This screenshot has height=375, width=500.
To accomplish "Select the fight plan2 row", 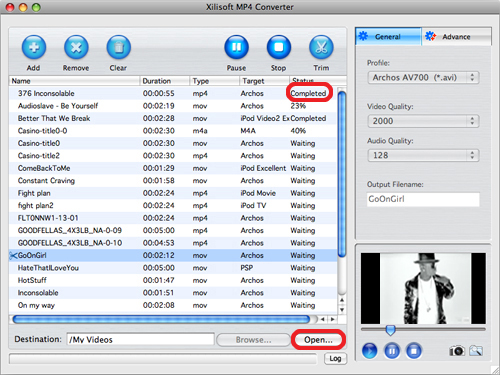I will pyautogui.click(x=173, y=206).
